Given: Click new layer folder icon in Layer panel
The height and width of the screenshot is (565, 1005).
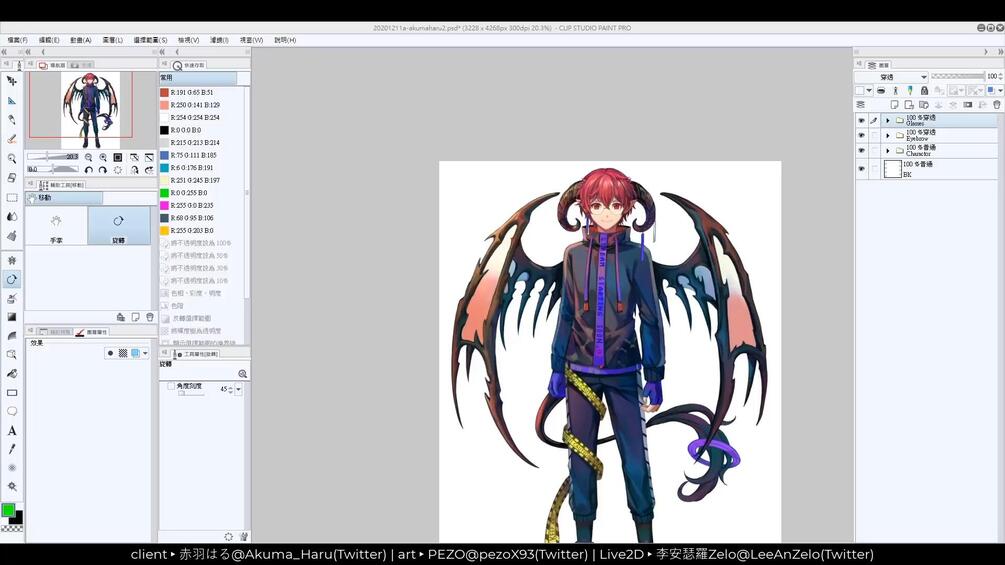Looking at the screenshot, I should coord(924,104).
